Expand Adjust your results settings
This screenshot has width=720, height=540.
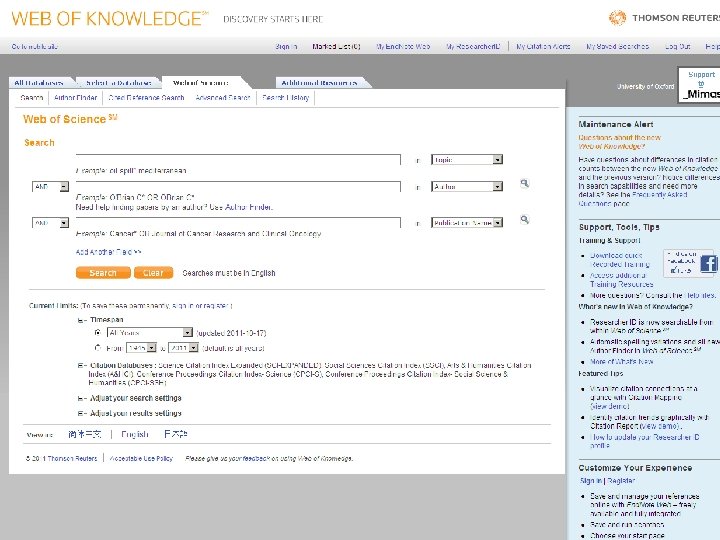click(82, 414)
